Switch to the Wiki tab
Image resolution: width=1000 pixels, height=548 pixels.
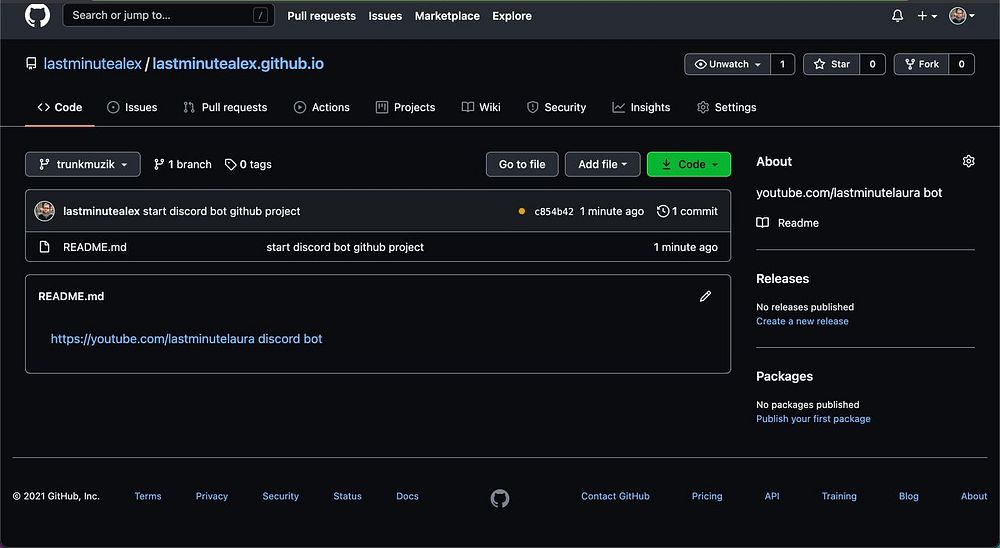(482, 107)
